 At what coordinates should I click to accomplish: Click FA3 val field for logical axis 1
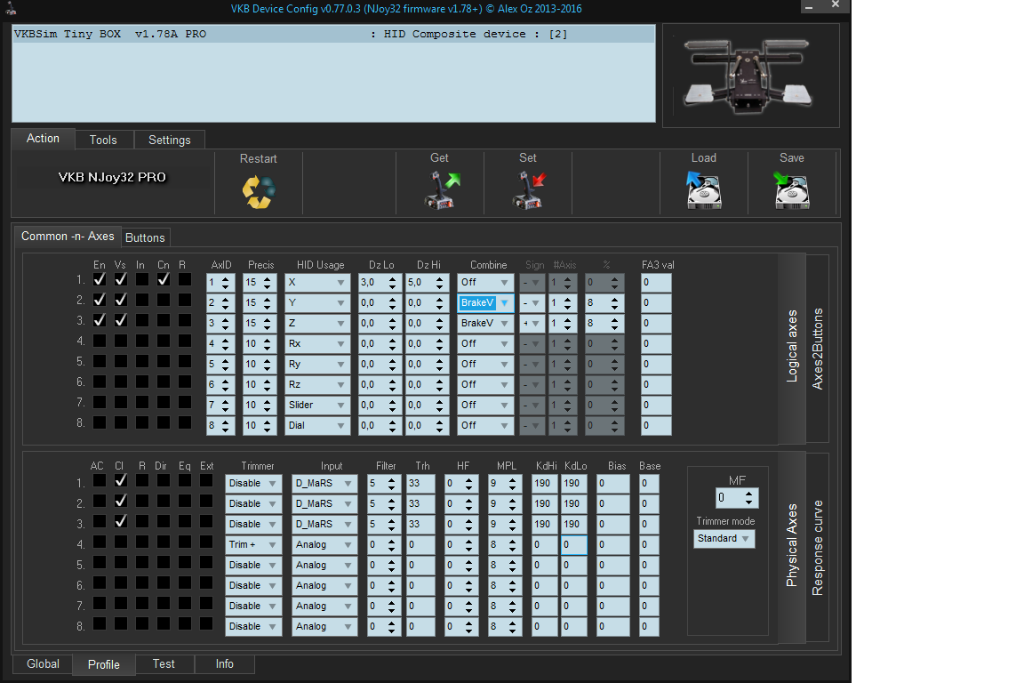tap(656, 283)
